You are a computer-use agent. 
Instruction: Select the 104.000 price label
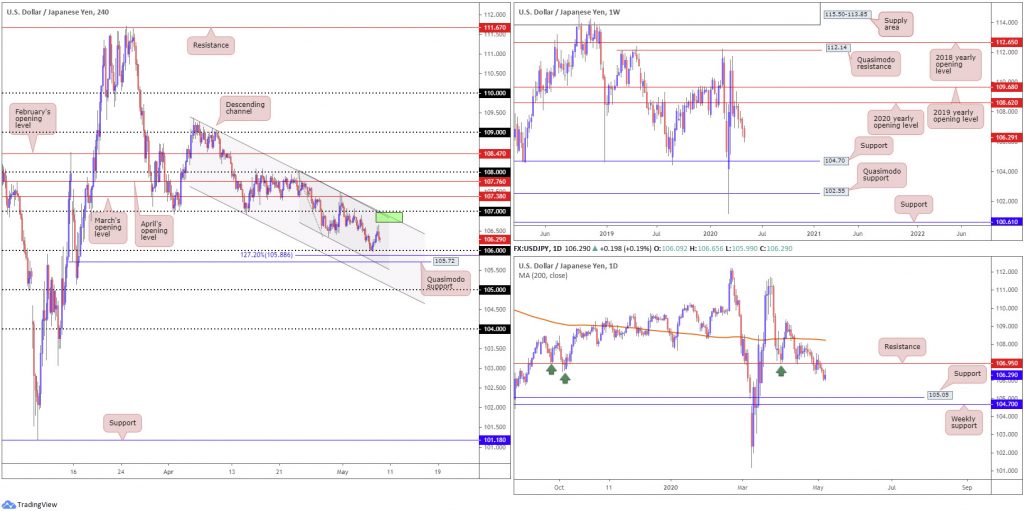click(493, 329)
